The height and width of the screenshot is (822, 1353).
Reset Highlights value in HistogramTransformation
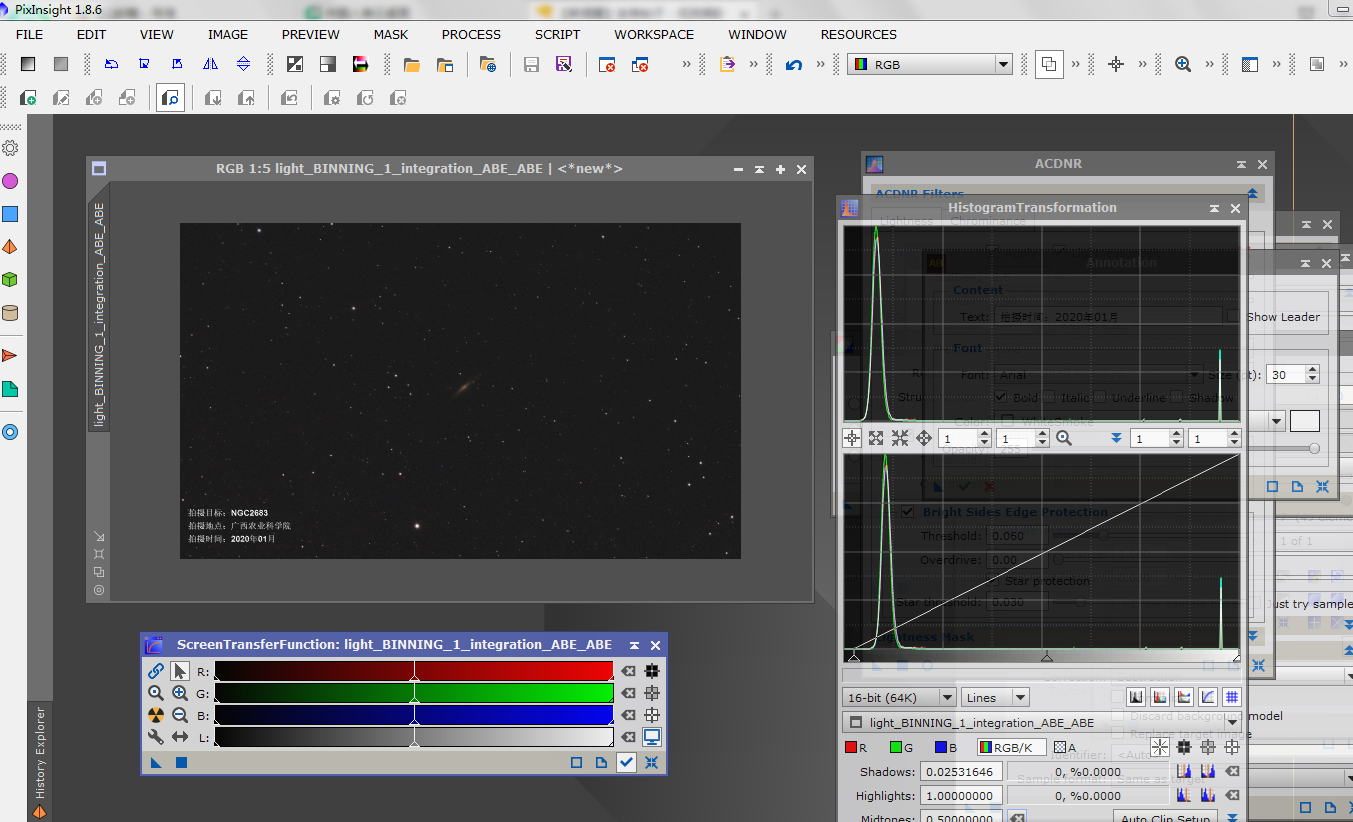click(1233, 796)
